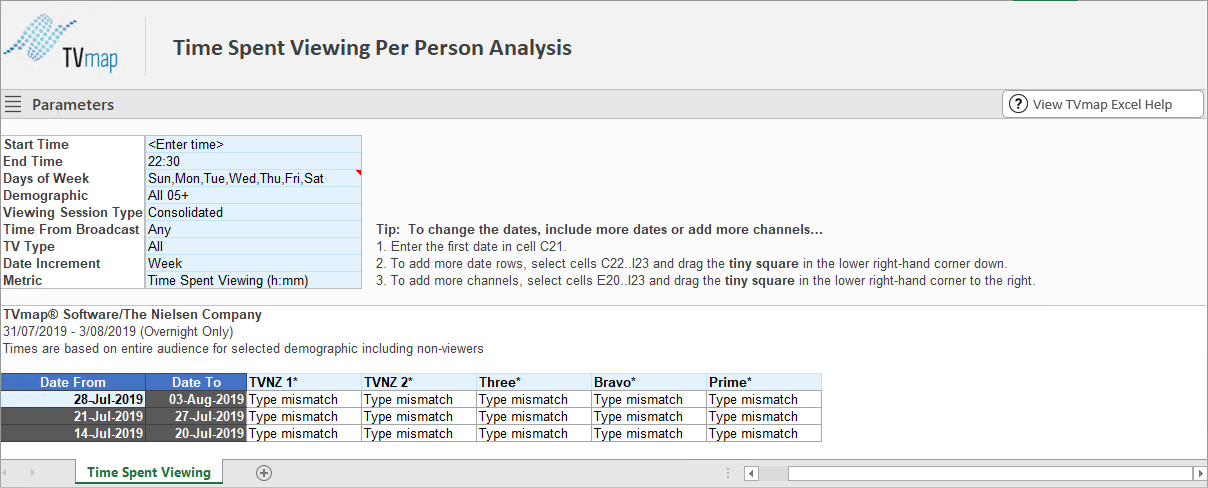Select the Date Increment Week cell
Viewport: 1208px width, 488px height.
tap(254, 263)
